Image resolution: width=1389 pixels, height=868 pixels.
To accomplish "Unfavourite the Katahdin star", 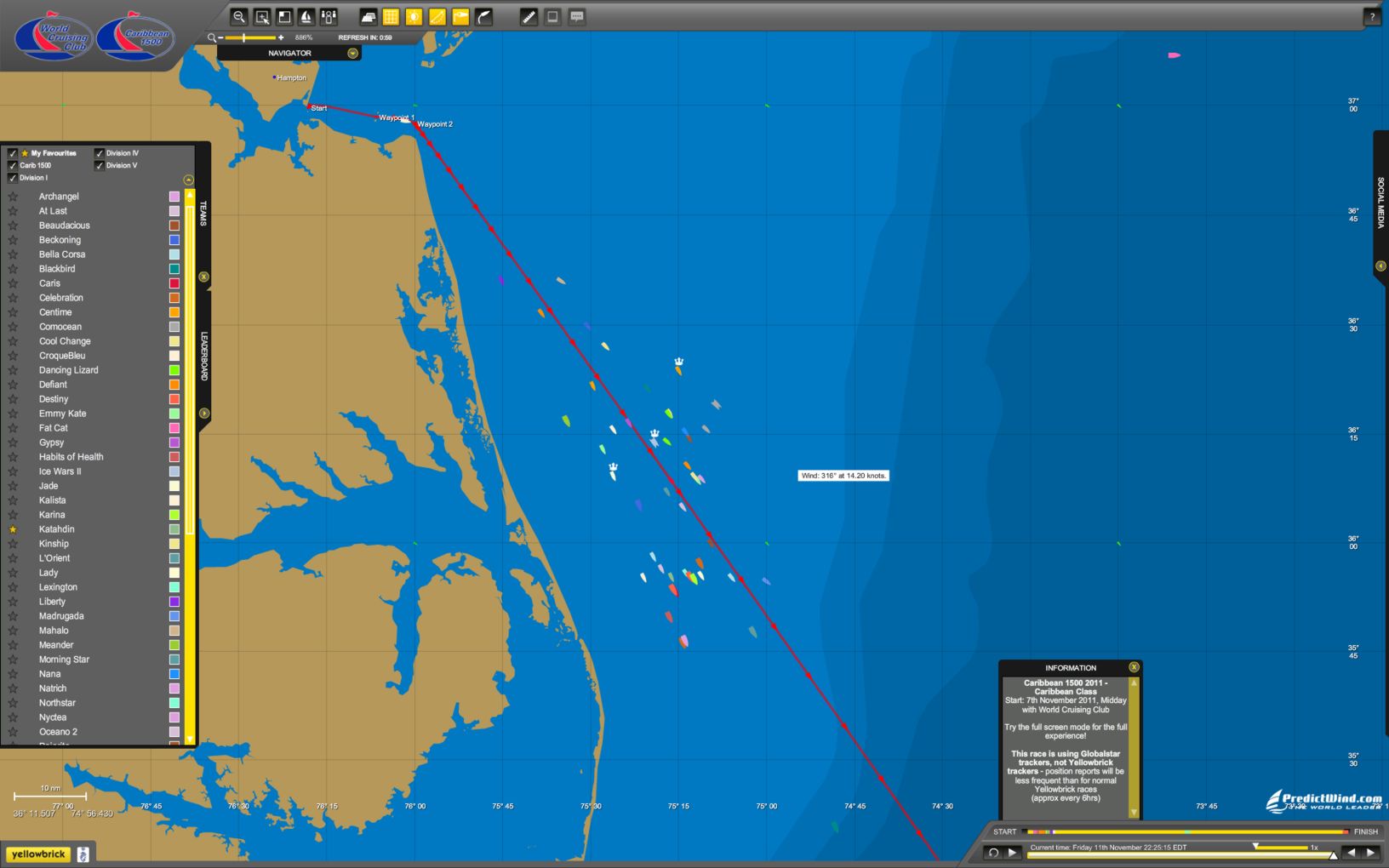I will pos(13,529).
